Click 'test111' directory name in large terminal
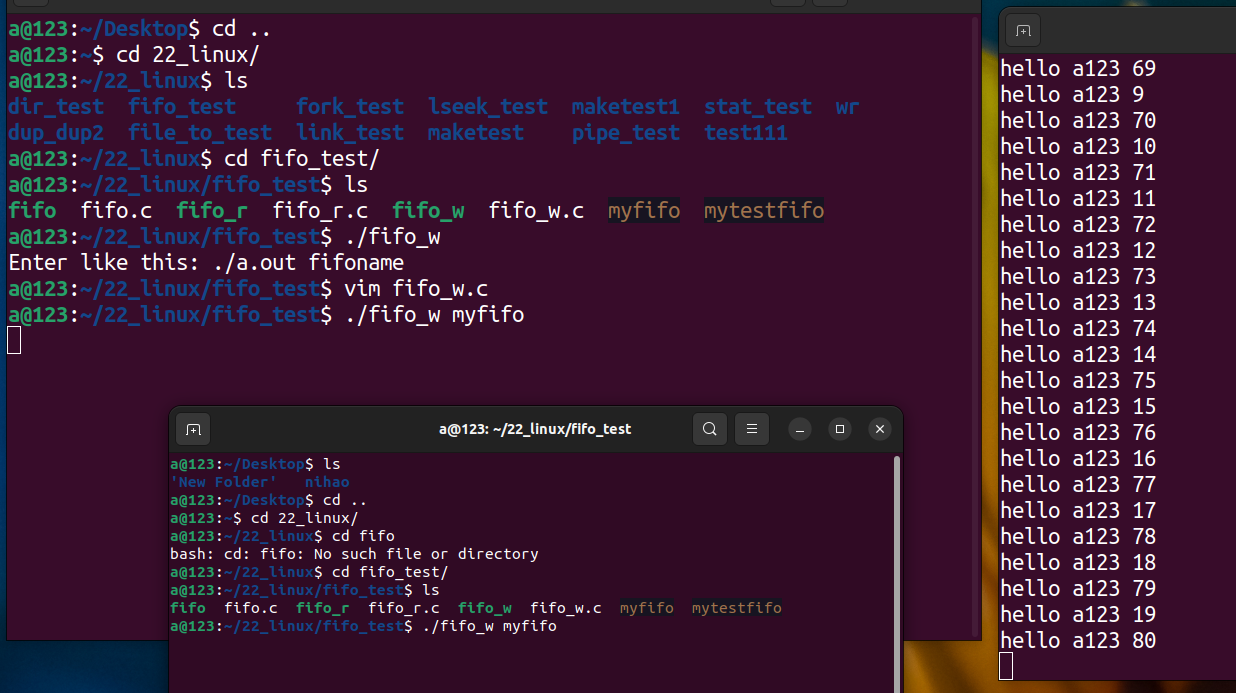This screenshot has width=1236, height=693. [746, 133]
